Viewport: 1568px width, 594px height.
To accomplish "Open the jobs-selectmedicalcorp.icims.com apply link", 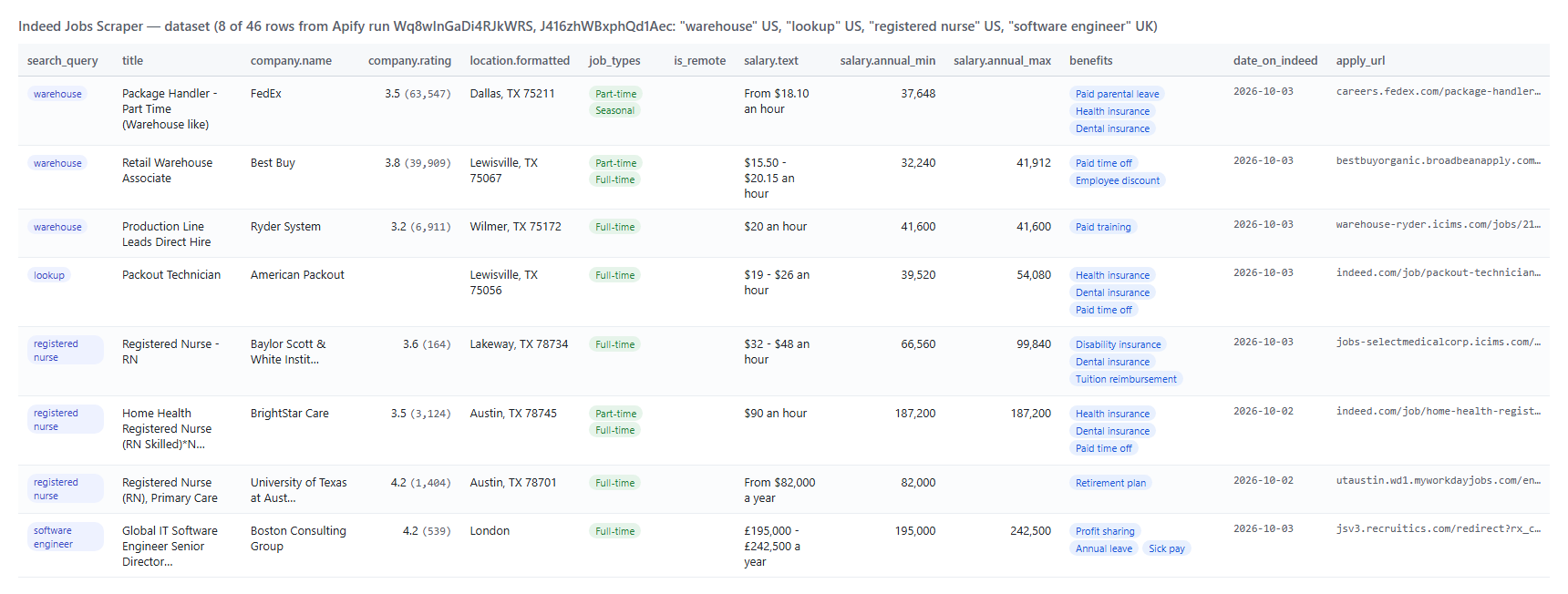I will pos(1439,343).
